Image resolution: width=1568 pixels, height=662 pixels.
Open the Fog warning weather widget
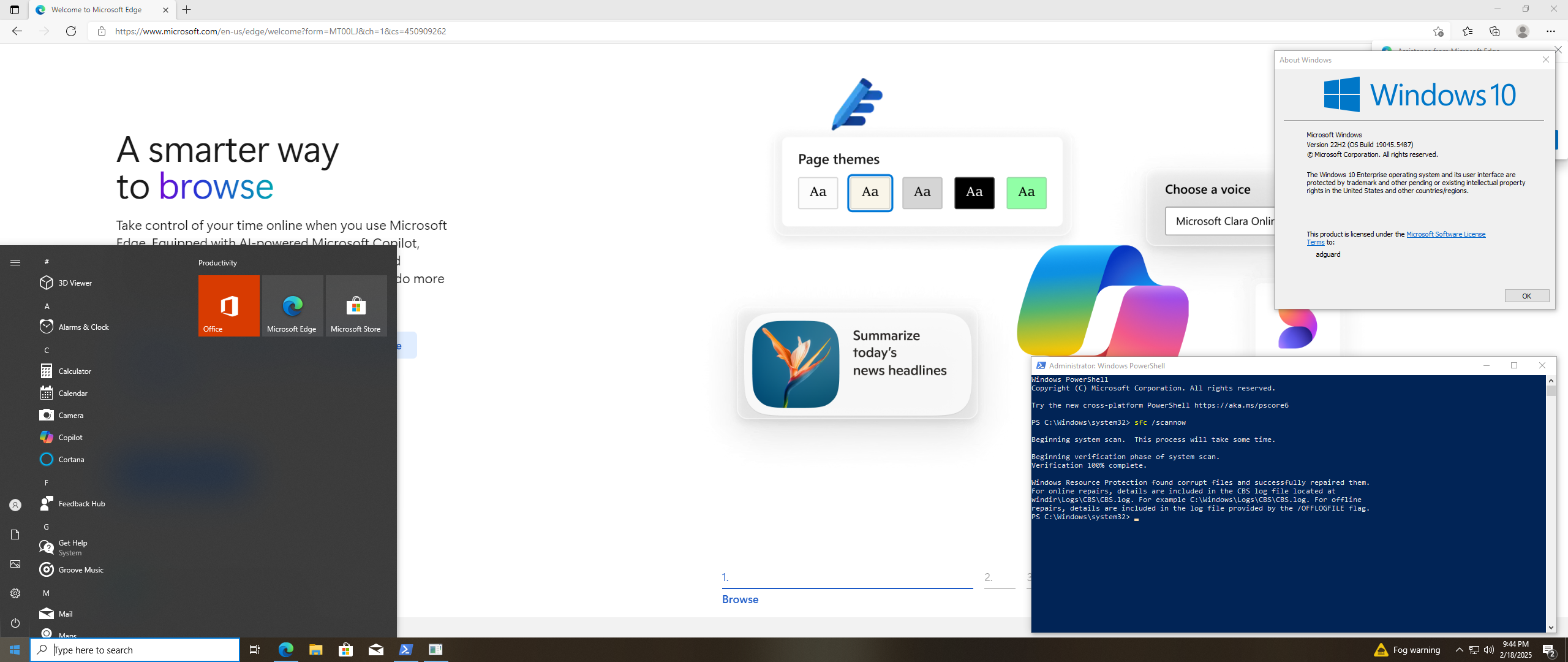click(x=1407, y=650)
